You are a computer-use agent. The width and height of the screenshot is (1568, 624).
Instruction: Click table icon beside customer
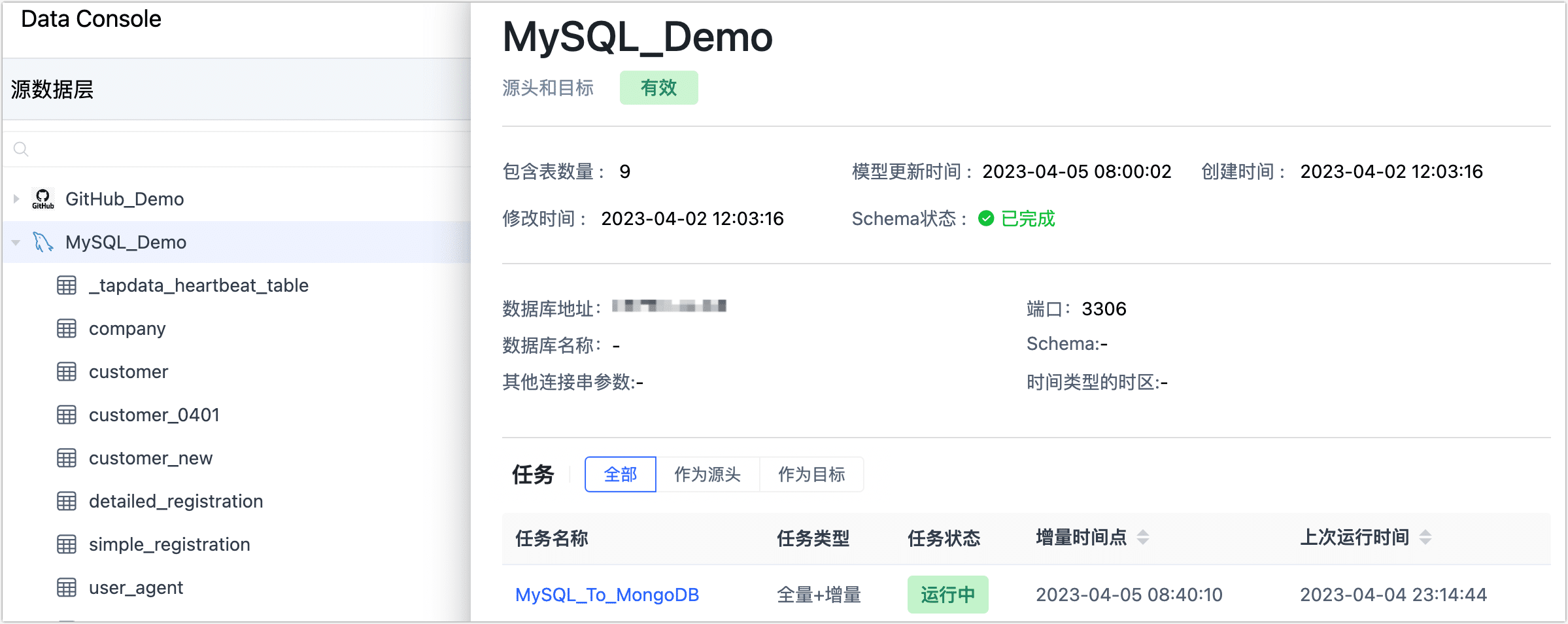[67, 372]
